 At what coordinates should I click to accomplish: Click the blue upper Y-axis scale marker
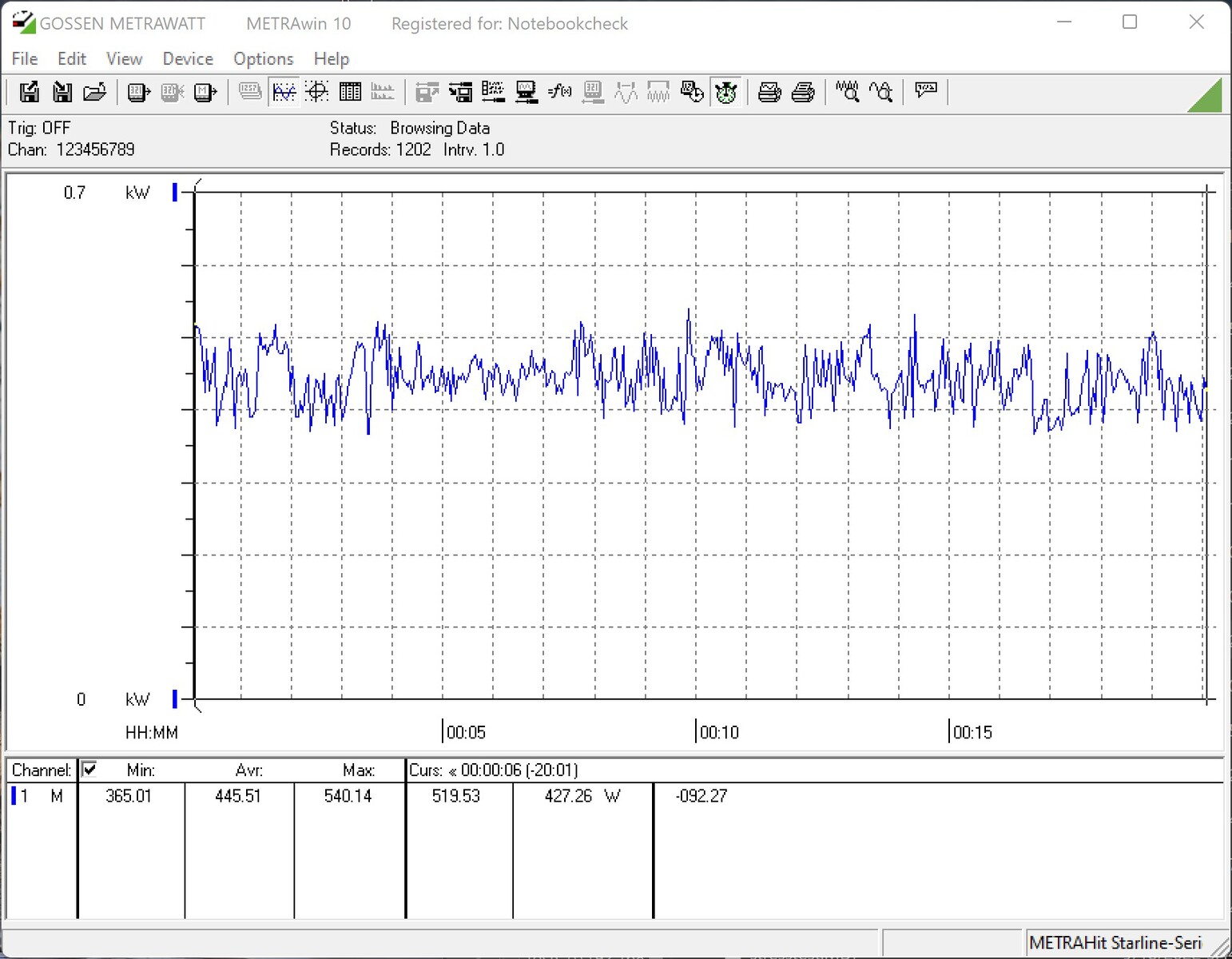pos(175,192)
